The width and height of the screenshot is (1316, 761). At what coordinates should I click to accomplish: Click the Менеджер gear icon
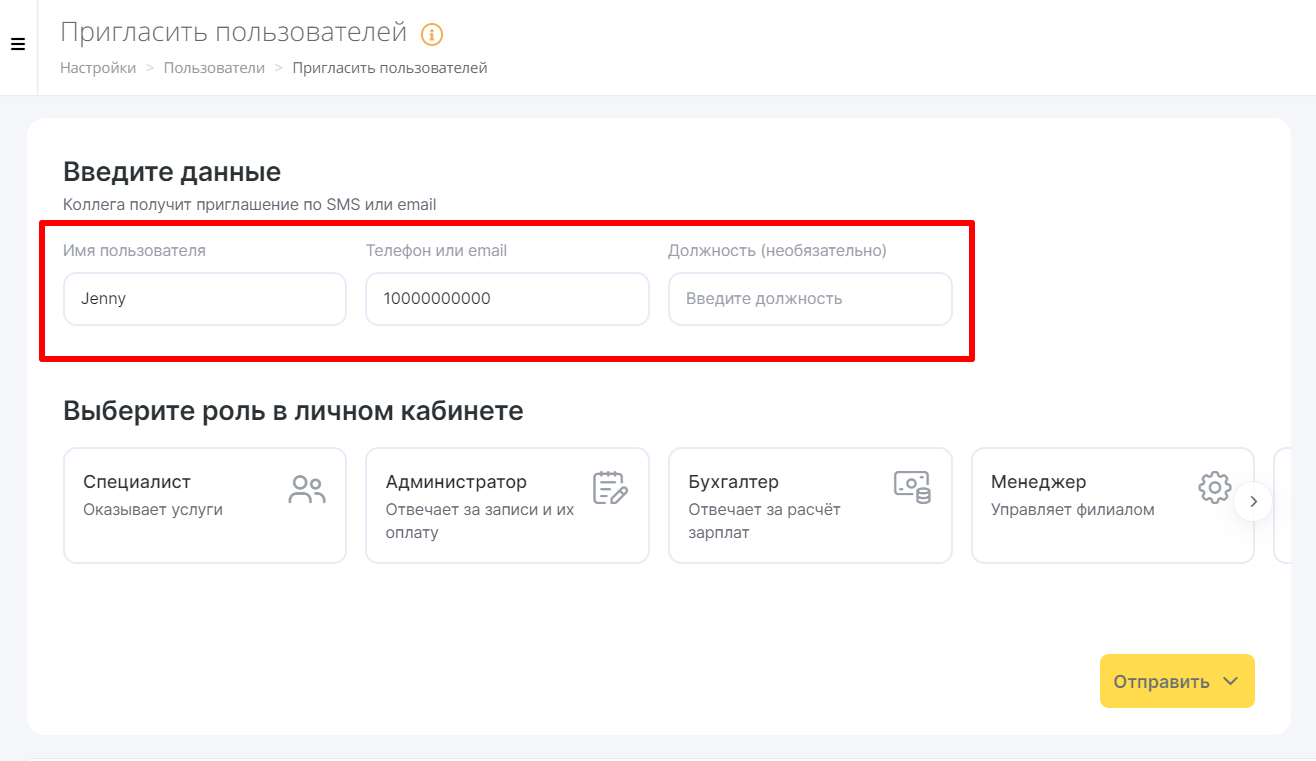pyautogui.click(x=1214, y=487)
